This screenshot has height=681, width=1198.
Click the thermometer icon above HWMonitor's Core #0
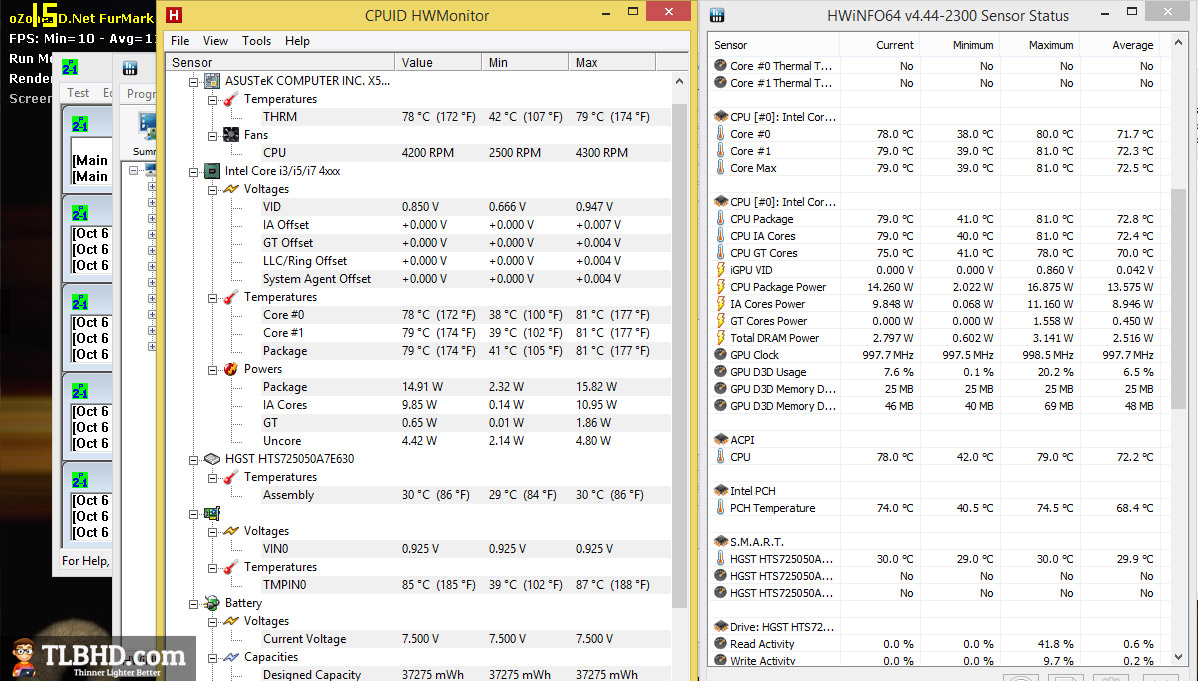231,297
